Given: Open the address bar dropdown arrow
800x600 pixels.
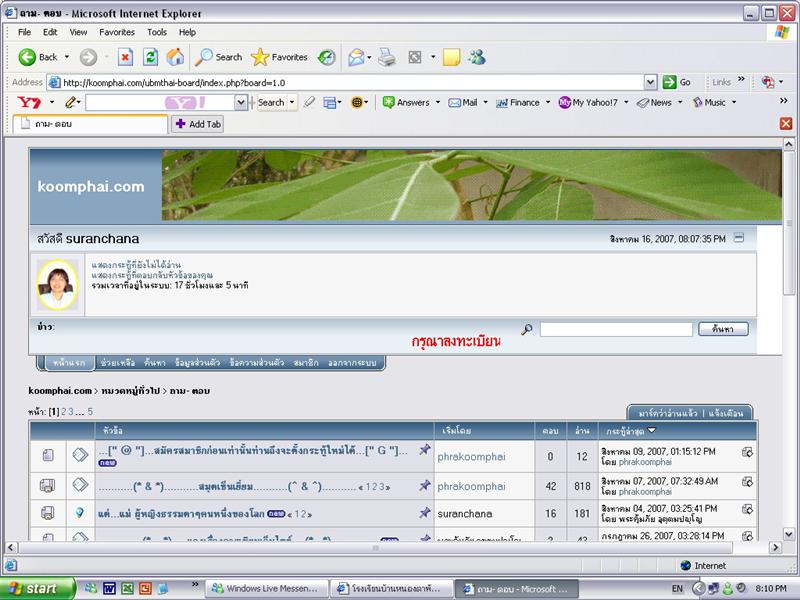Looking at the screenshot, I should 651,82.
